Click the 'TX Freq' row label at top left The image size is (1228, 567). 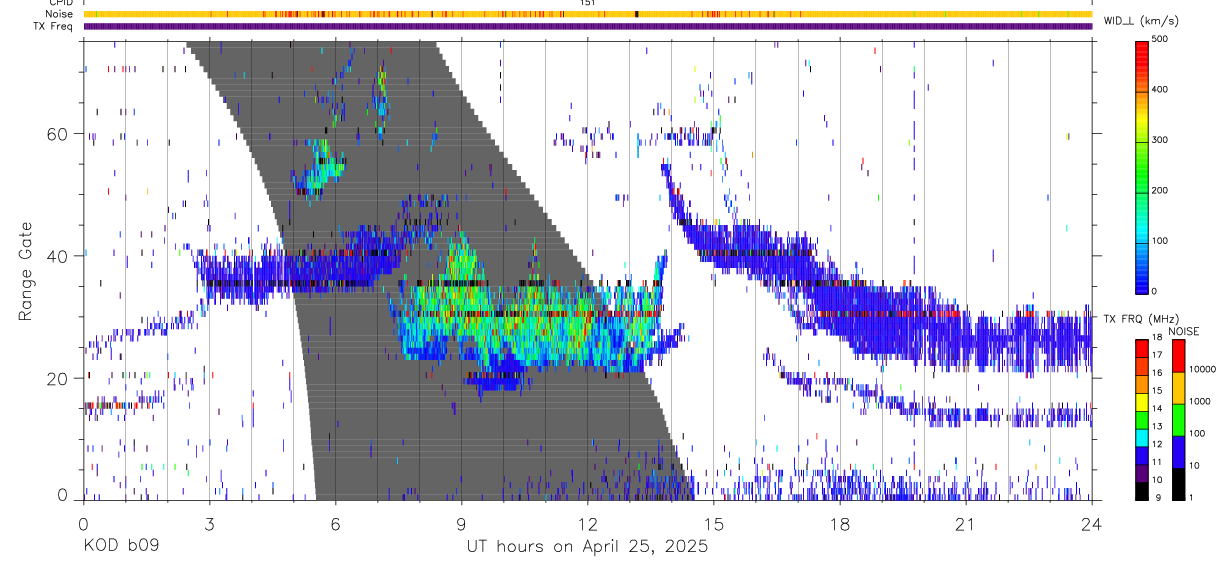[54, 26]
